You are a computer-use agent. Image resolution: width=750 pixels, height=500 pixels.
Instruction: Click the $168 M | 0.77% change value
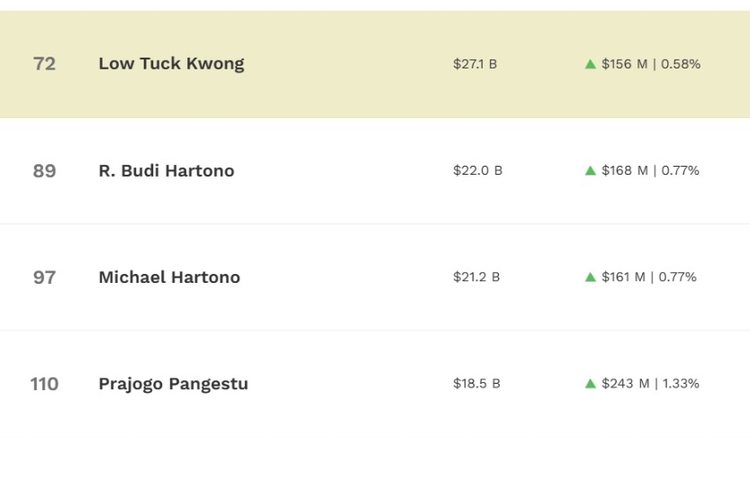651,171
